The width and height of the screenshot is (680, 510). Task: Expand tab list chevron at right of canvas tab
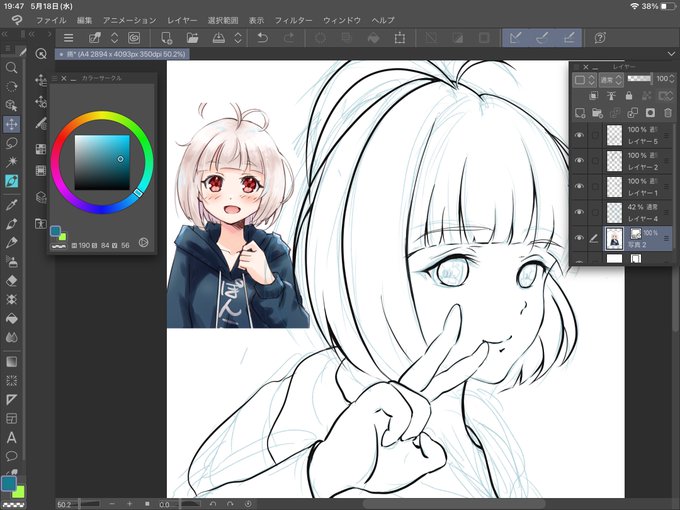click(x=671, y=54)
